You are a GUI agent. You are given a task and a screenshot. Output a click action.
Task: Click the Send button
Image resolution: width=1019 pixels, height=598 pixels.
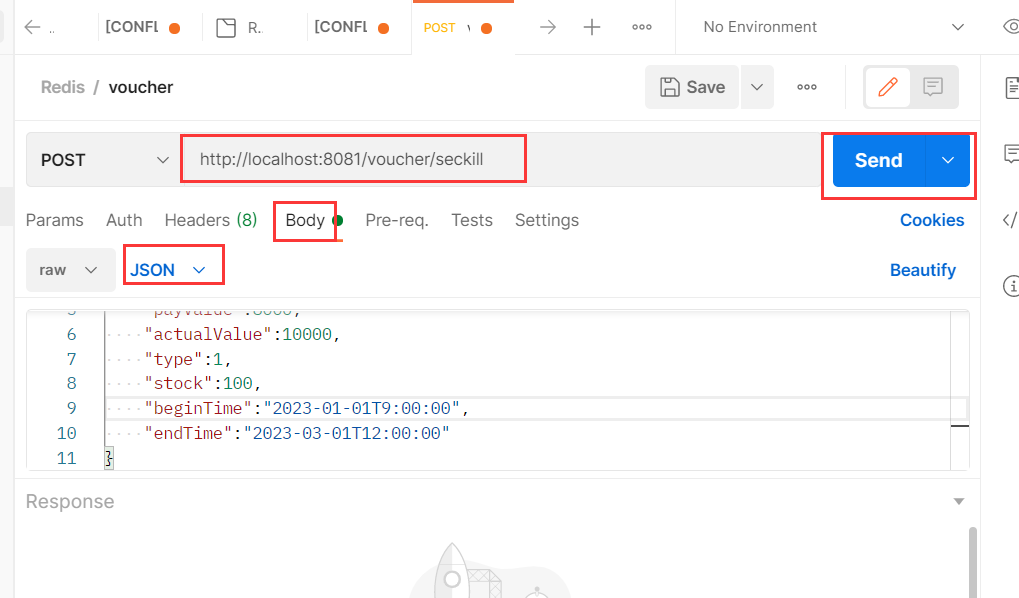pos(879,160)
